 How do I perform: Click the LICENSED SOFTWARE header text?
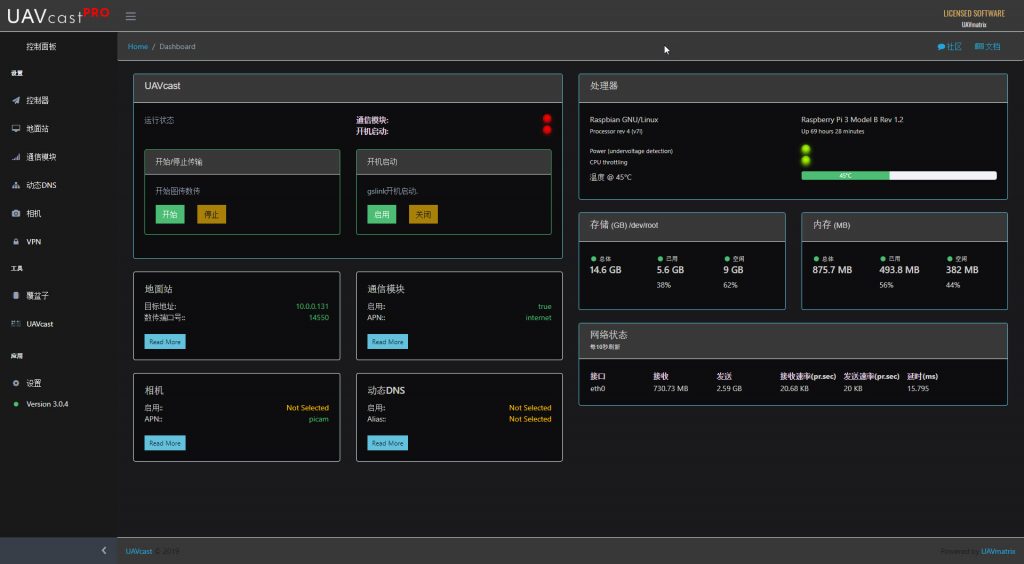click(x=974, y=13)
